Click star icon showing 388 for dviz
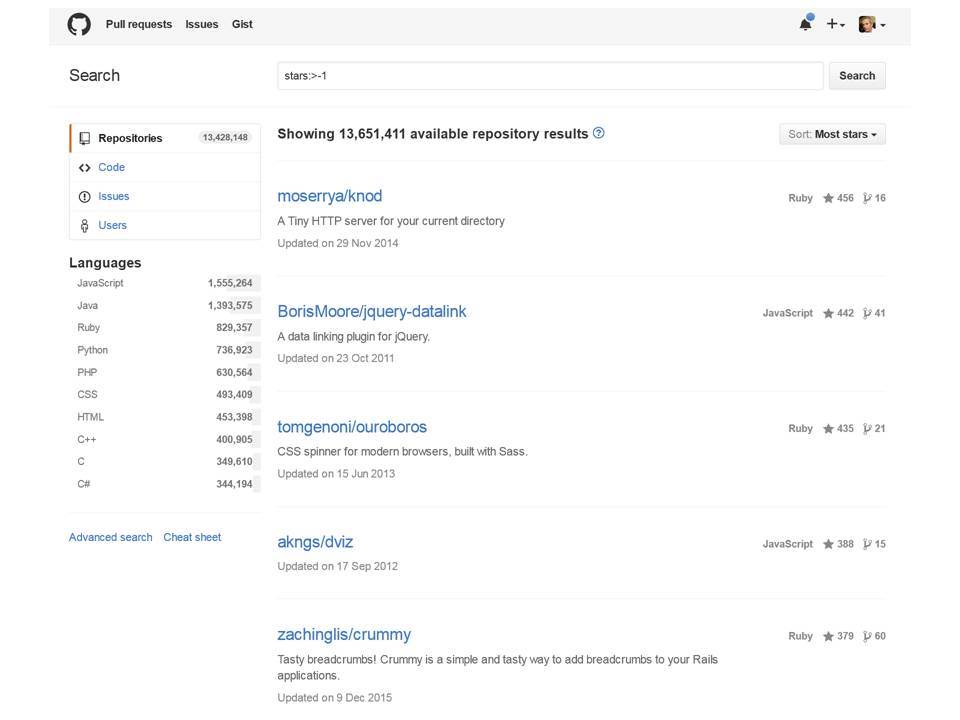This screenshot has height=720, width=960. tap(828, 544)
